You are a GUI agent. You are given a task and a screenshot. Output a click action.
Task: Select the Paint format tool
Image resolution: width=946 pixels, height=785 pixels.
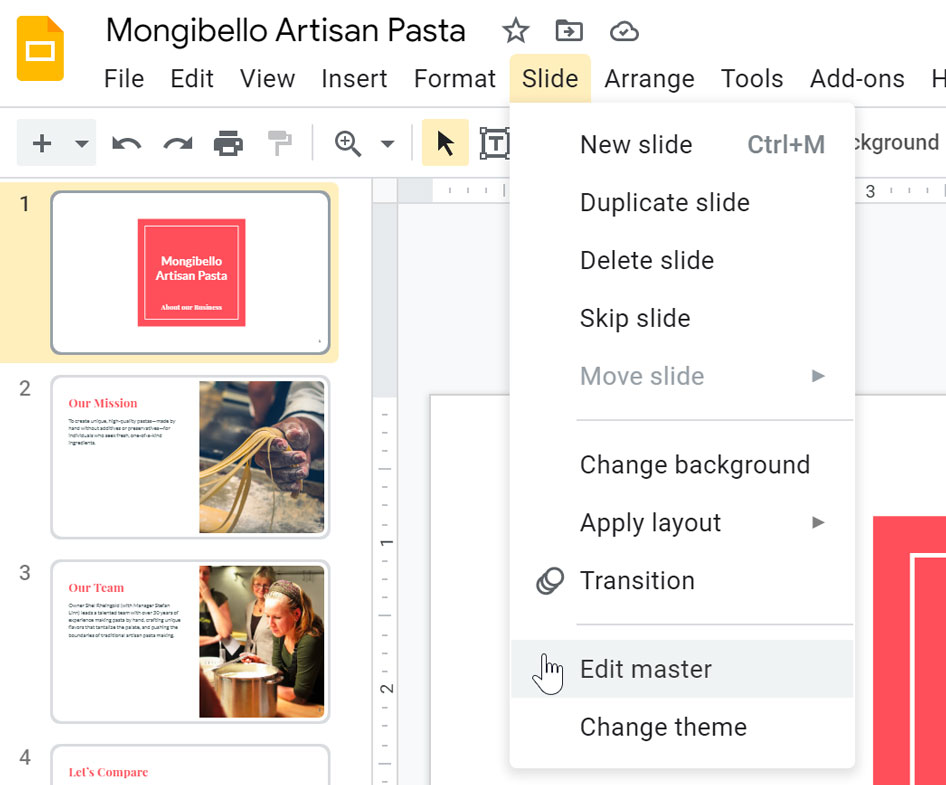[x=279, y=143]
